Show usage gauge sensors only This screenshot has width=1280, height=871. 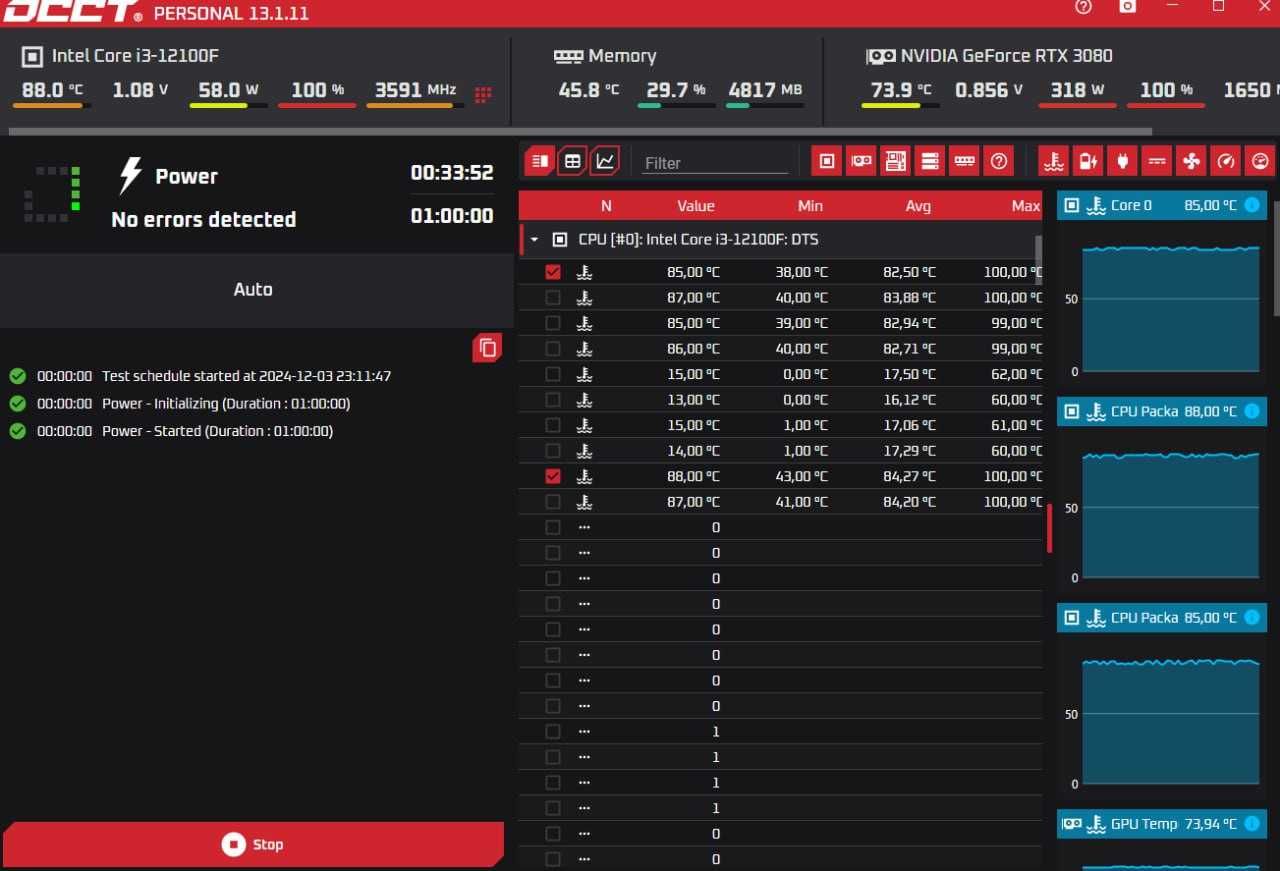(x=1226, y=161)
